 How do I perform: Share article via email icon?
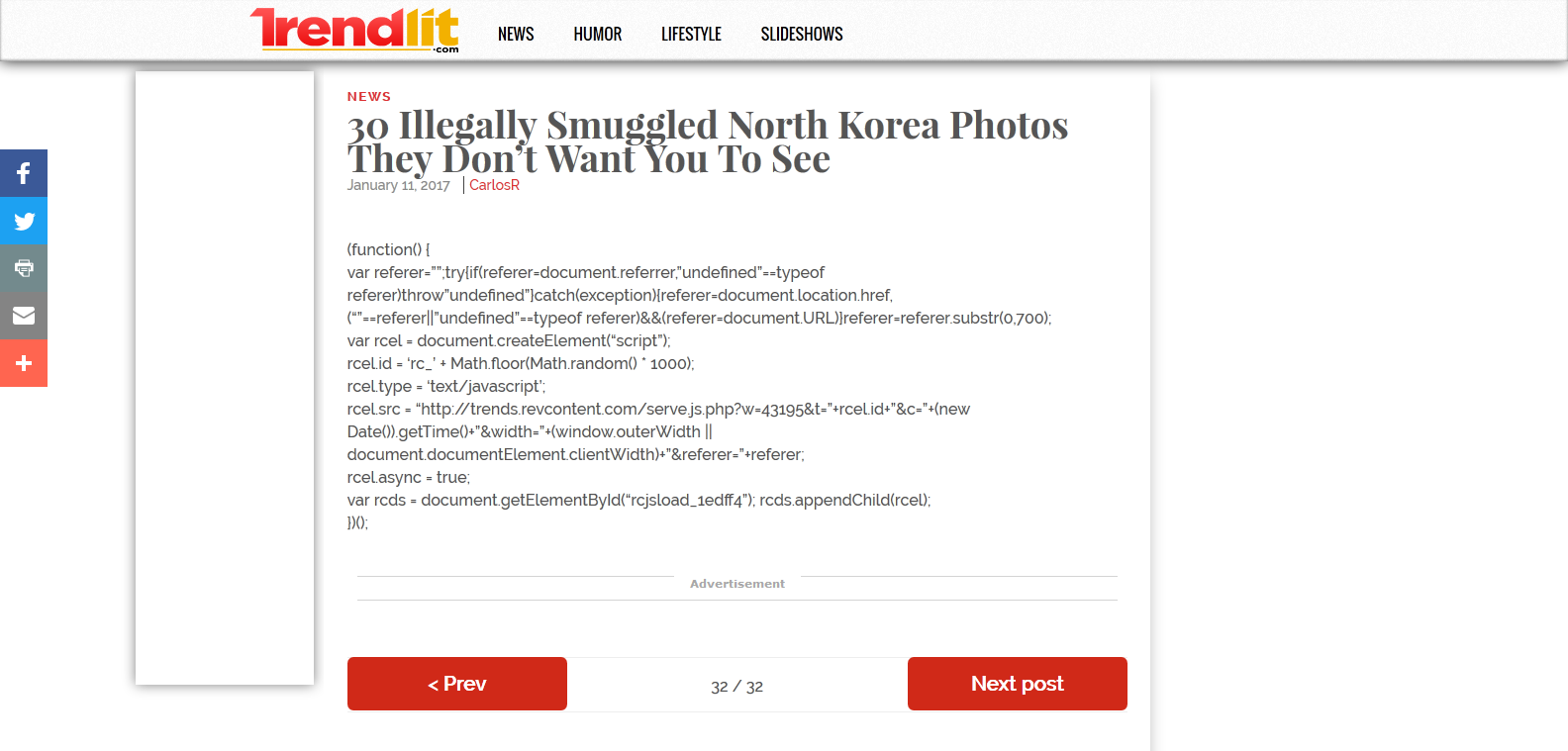[x=24, y=316]
